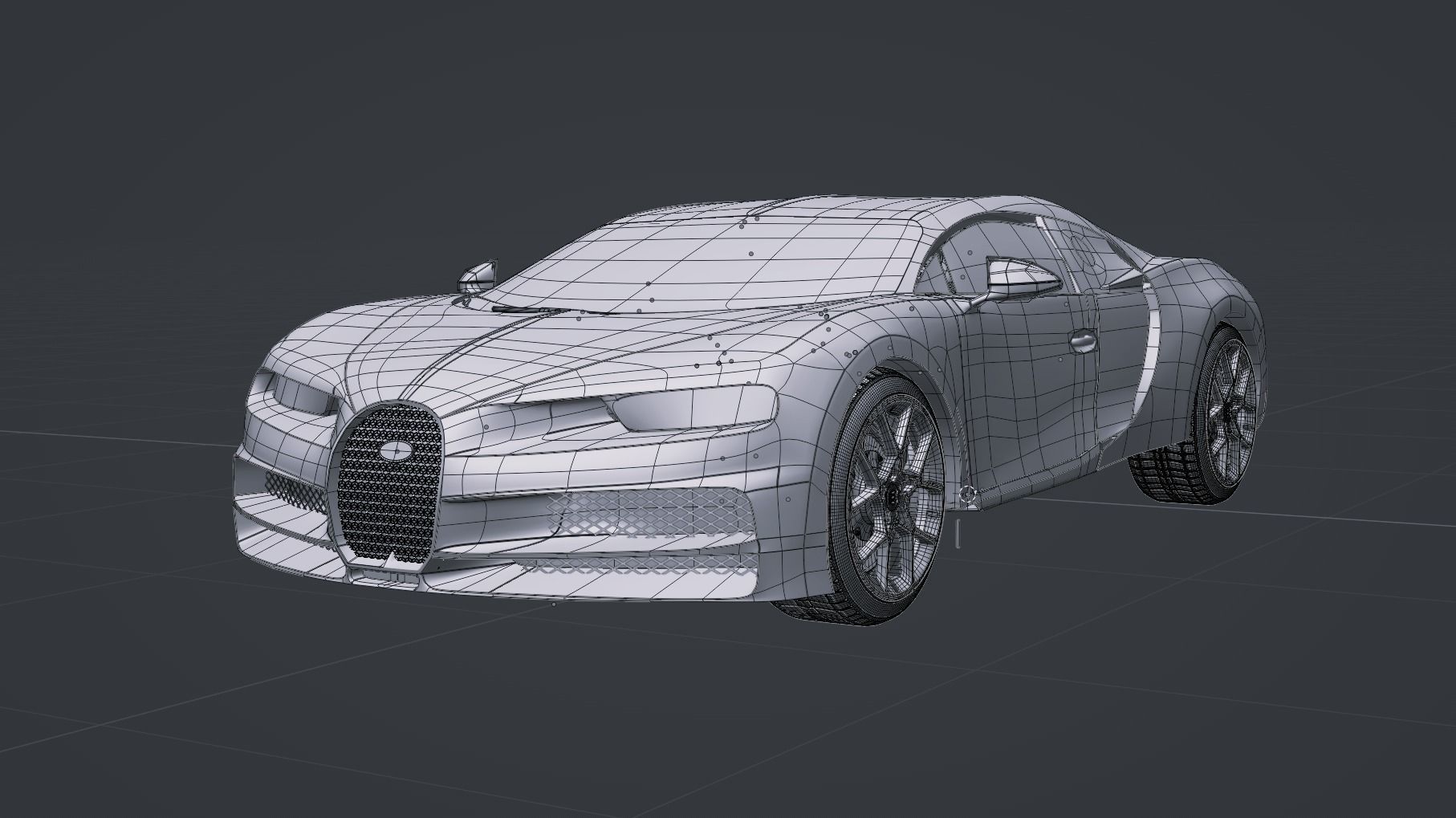Click the small side mirror beside the hood
This screenshot has height=818, width=1456.
478,276
